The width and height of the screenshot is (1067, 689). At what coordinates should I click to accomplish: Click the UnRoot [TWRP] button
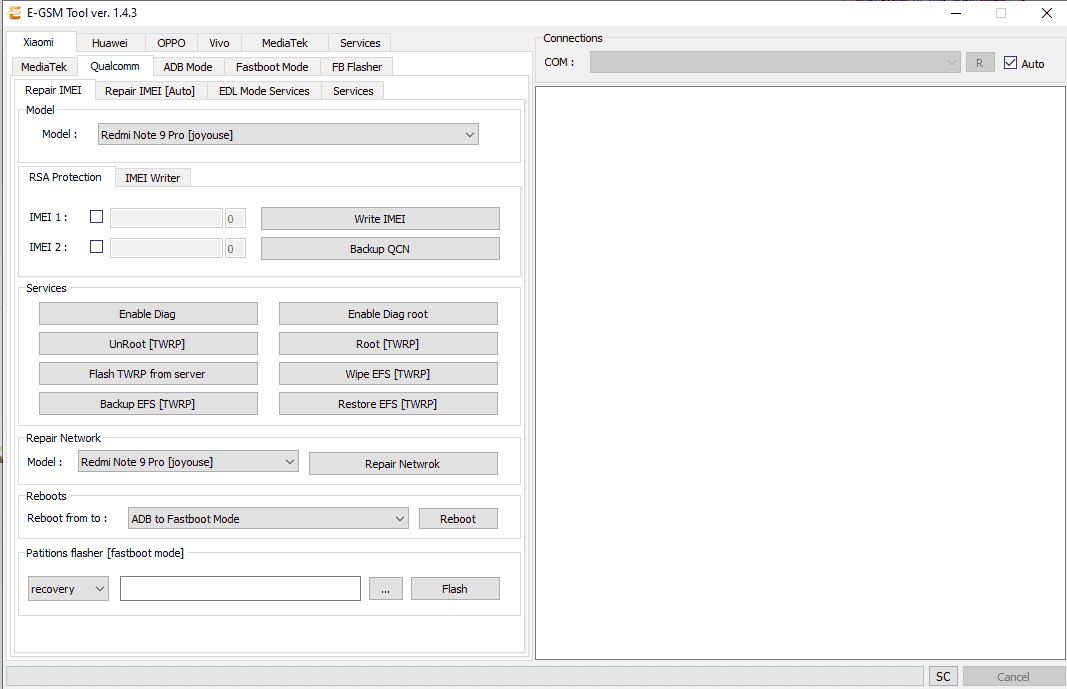pos(148,343)
